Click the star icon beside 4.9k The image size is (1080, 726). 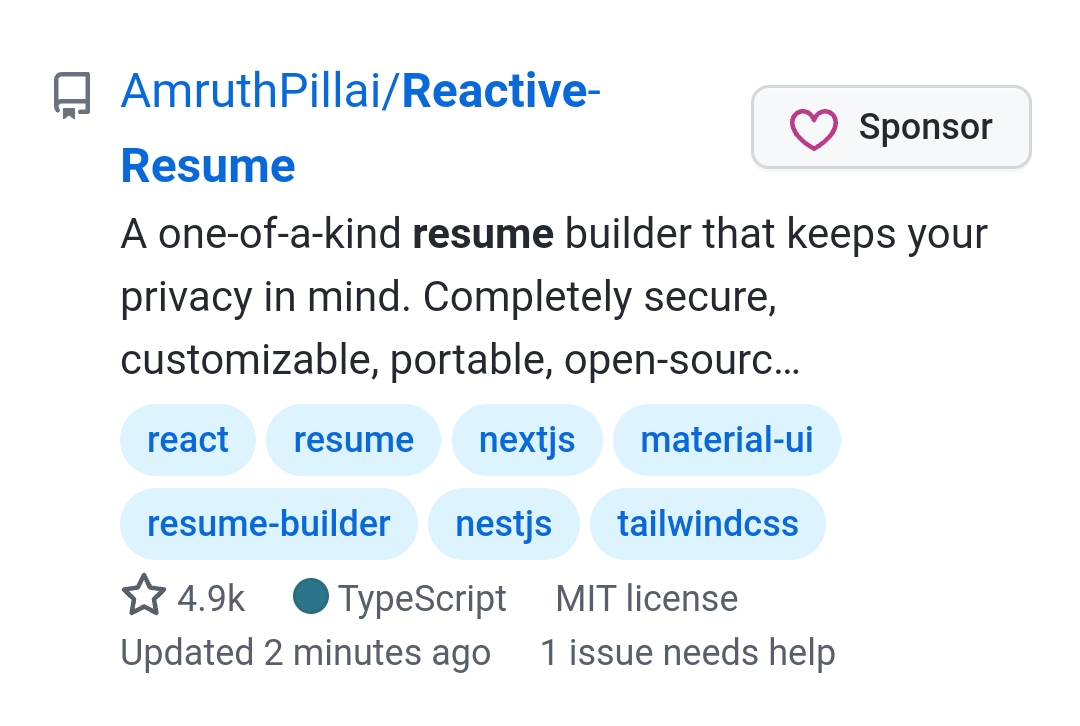pyautogui.click(x=144, y=595)
